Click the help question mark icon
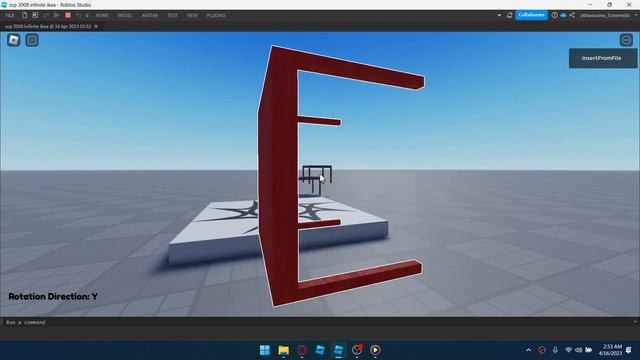Screen dimensions: 640x360 554,15
